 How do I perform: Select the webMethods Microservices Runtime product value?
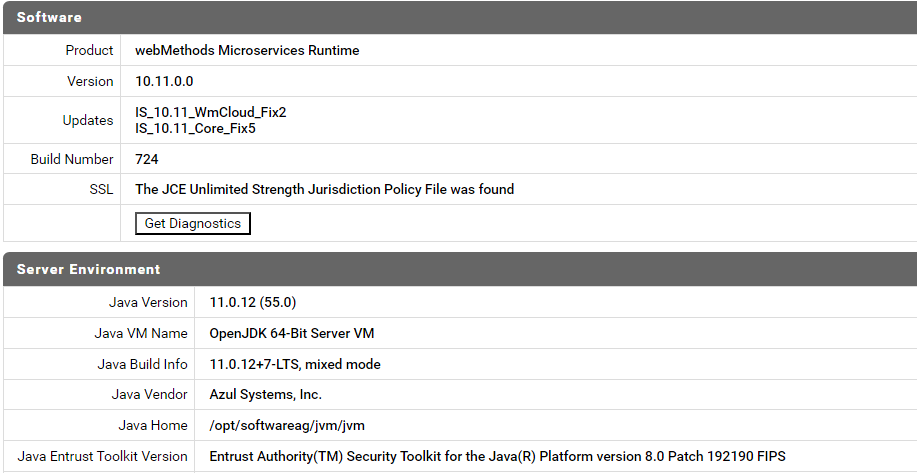(x=247, y=50)
